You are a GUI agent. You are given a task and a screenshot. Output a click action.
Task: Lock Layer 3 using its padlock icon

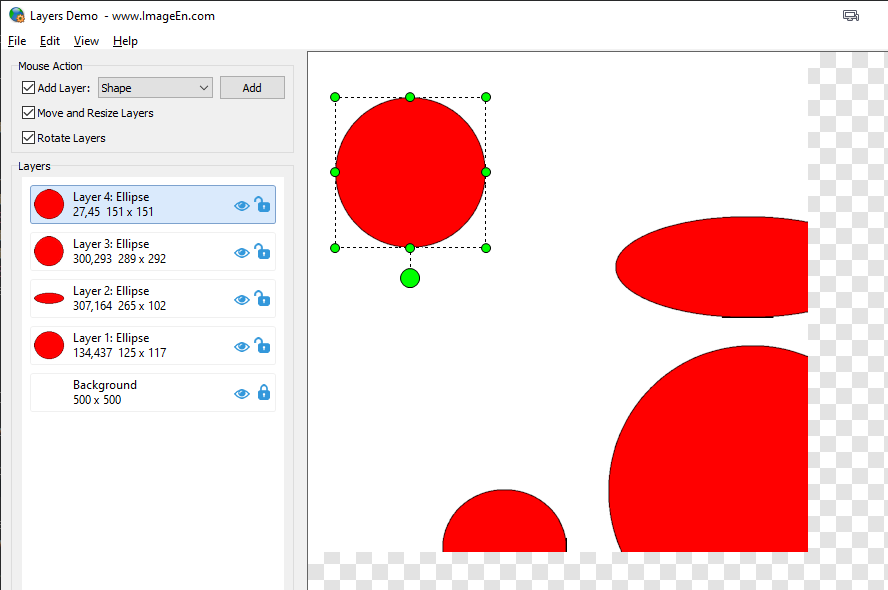click(262, 251)
